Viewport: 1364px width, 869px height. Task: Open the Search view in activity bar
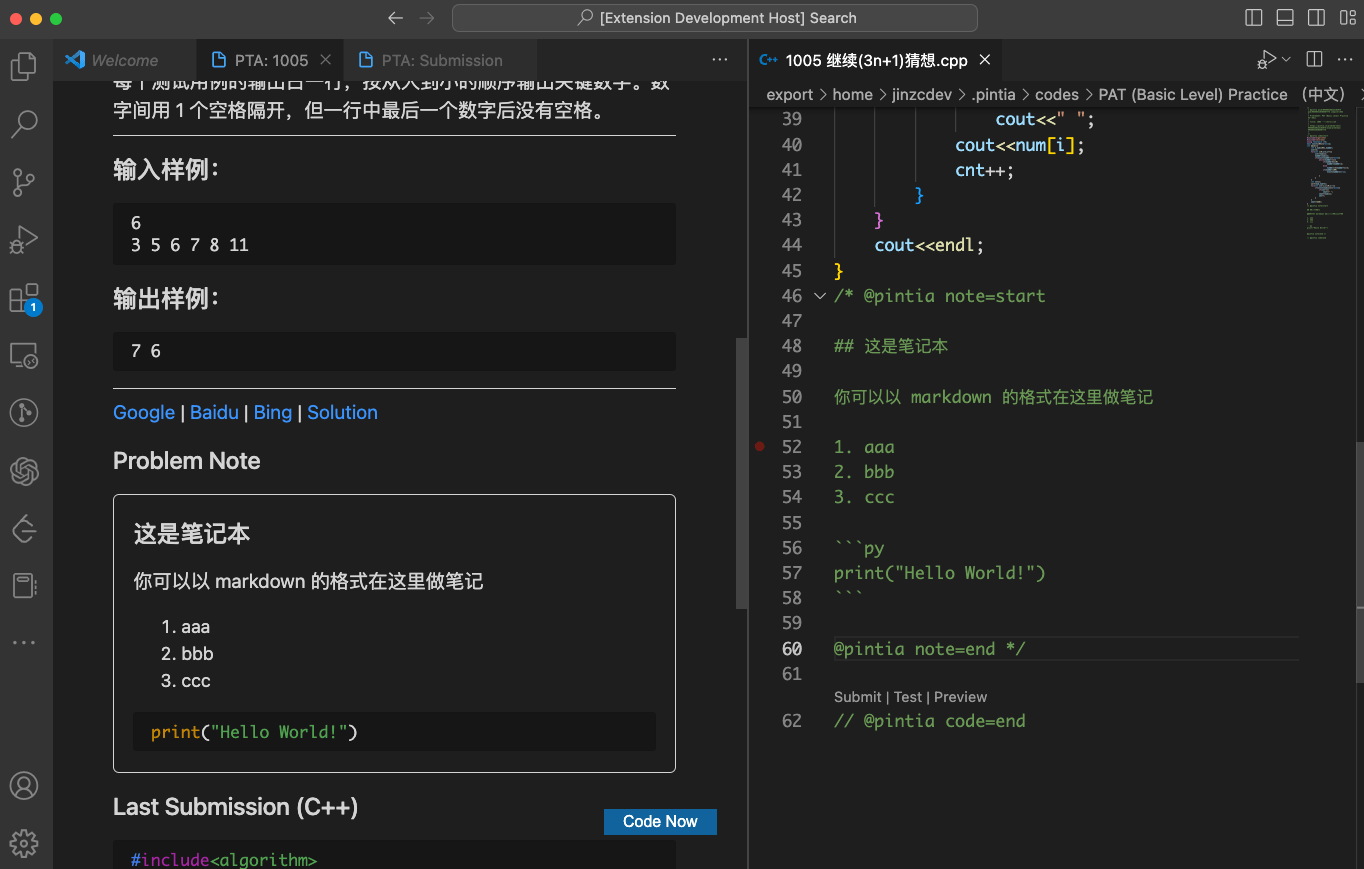[x=24, y=124]
